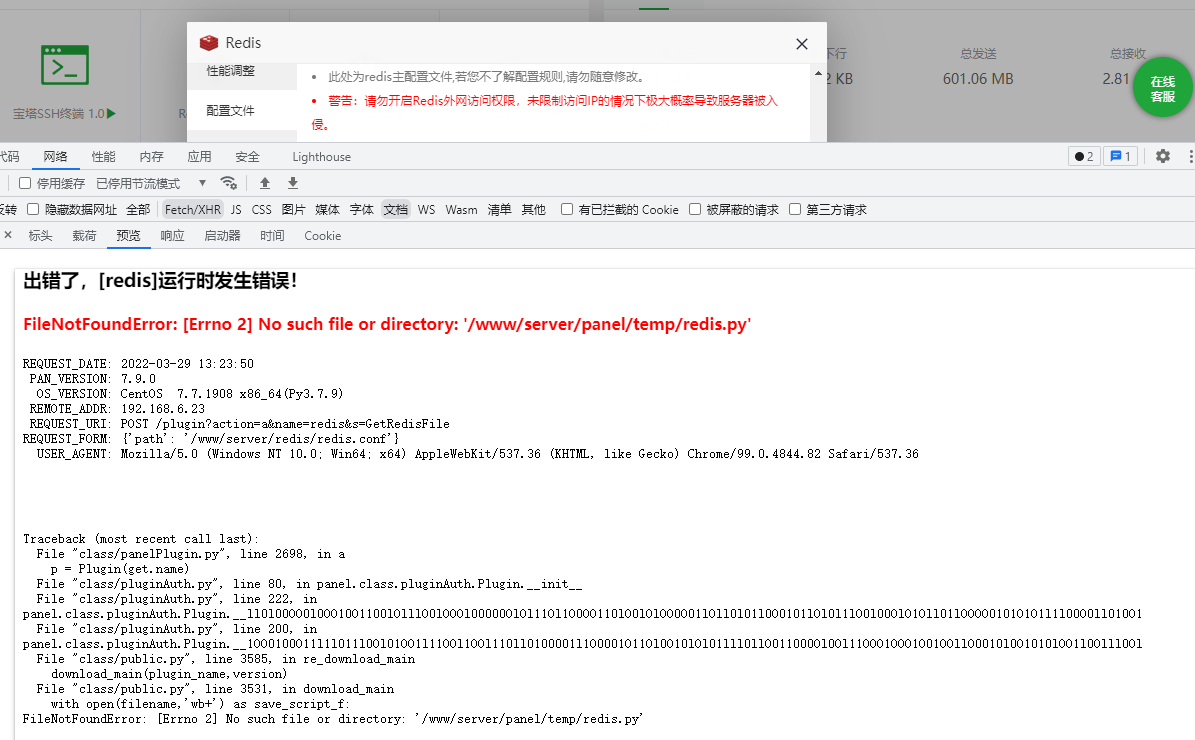The height and width of the screenshot is (740, 1195).
Task: Close the Redis dialog
Action: (802, 44)
